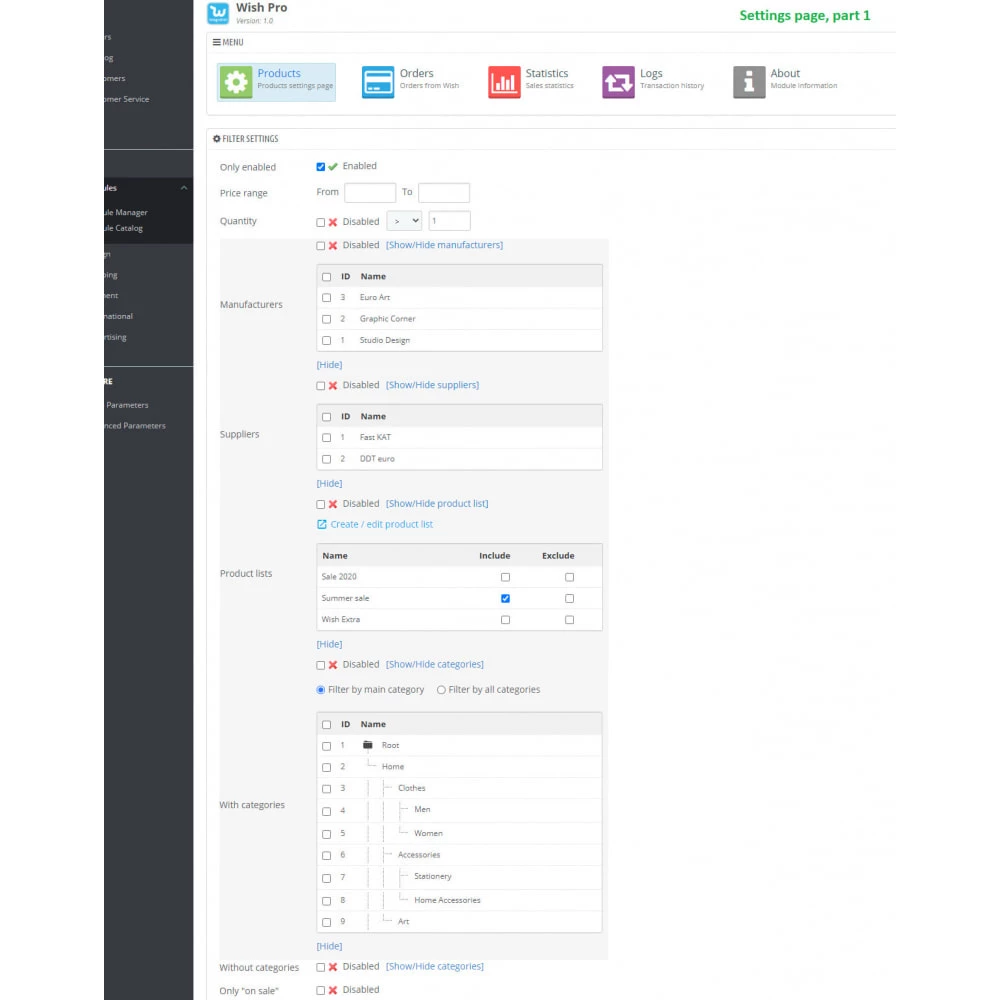Click the Women category name

click(428, 834)
